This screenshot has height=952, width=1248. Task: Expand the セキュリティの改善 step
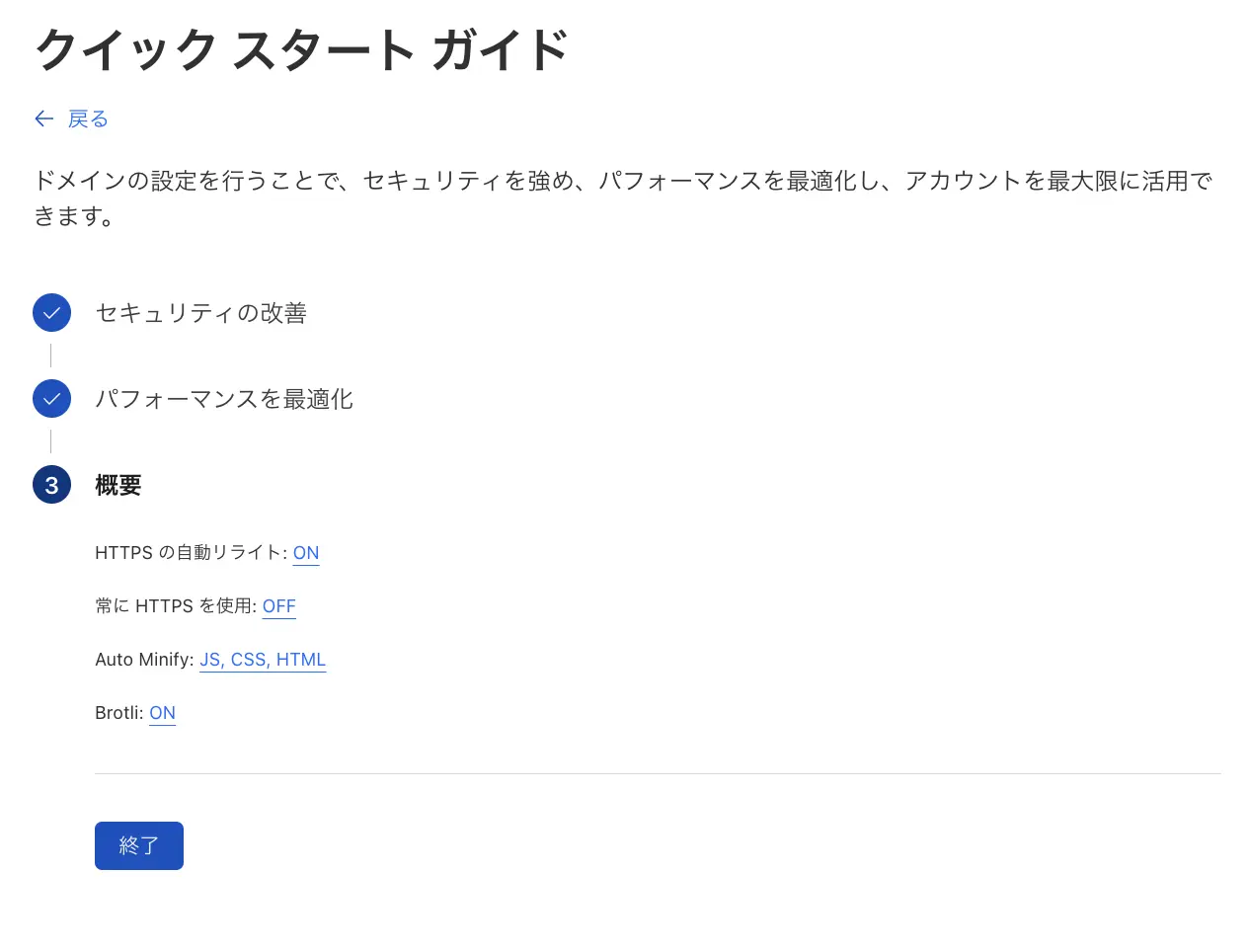(x=200, y=313)
